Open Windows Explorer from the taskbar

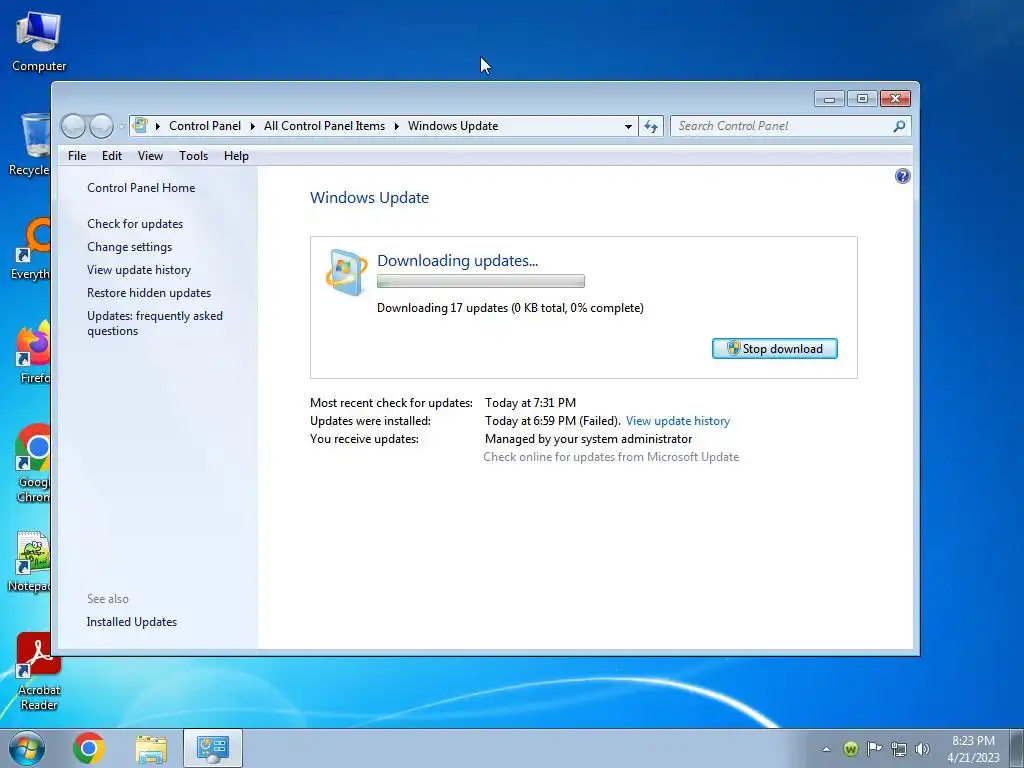152,748
